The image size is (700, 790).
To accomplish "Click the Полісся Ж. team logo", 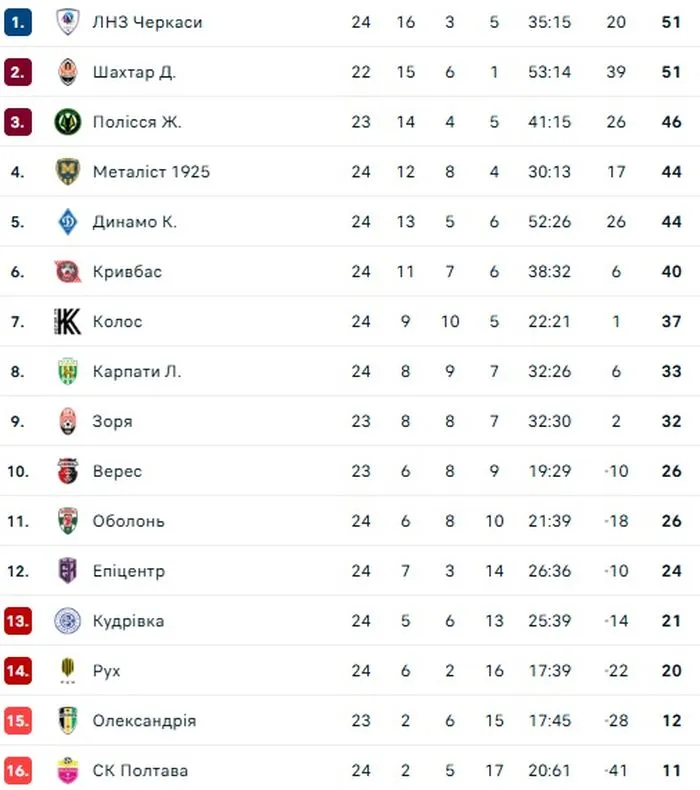I will 67,121.
